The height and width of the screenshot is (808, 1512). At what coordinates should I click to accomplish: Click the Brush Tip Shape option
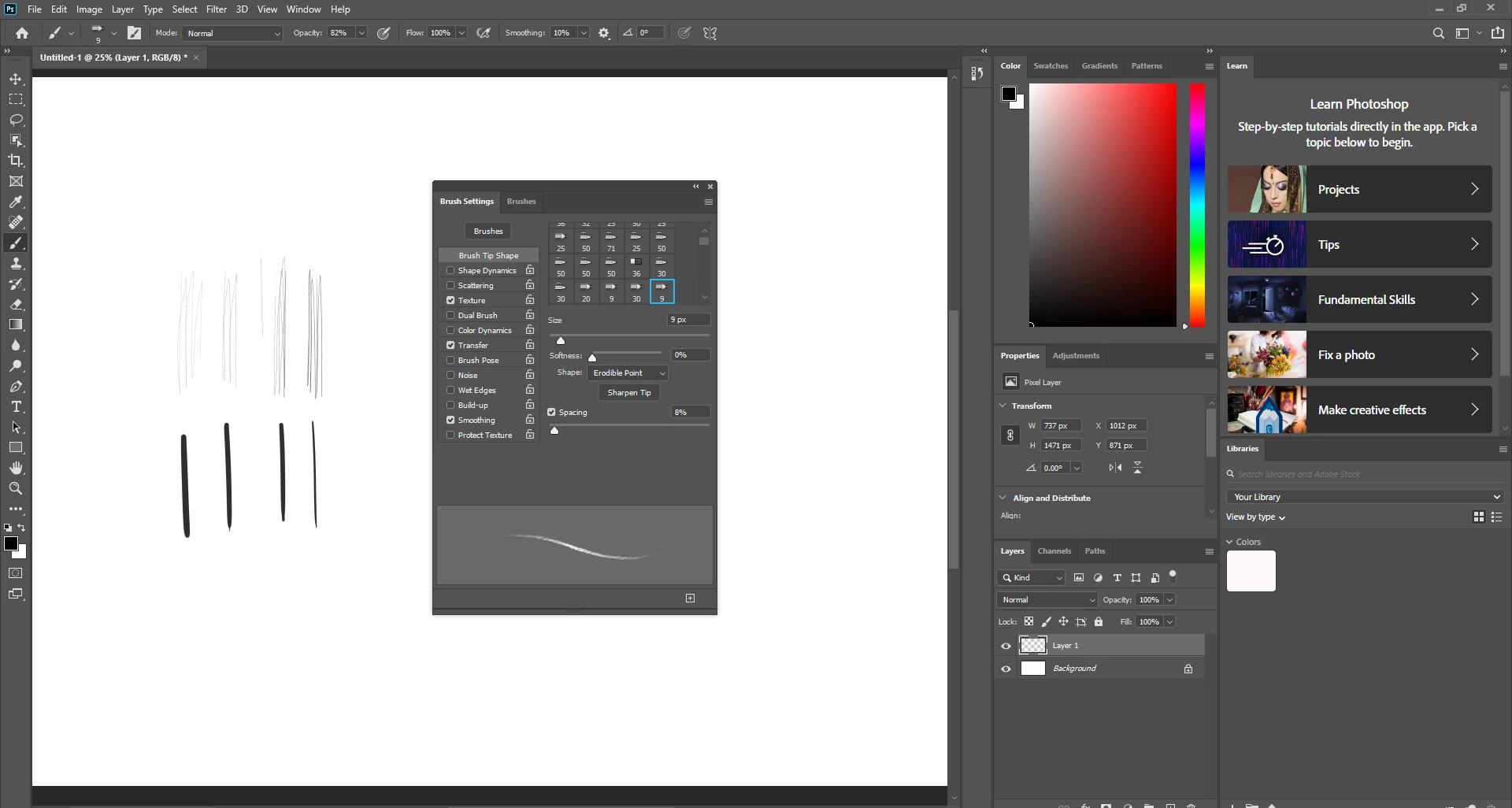coord(489,256)
